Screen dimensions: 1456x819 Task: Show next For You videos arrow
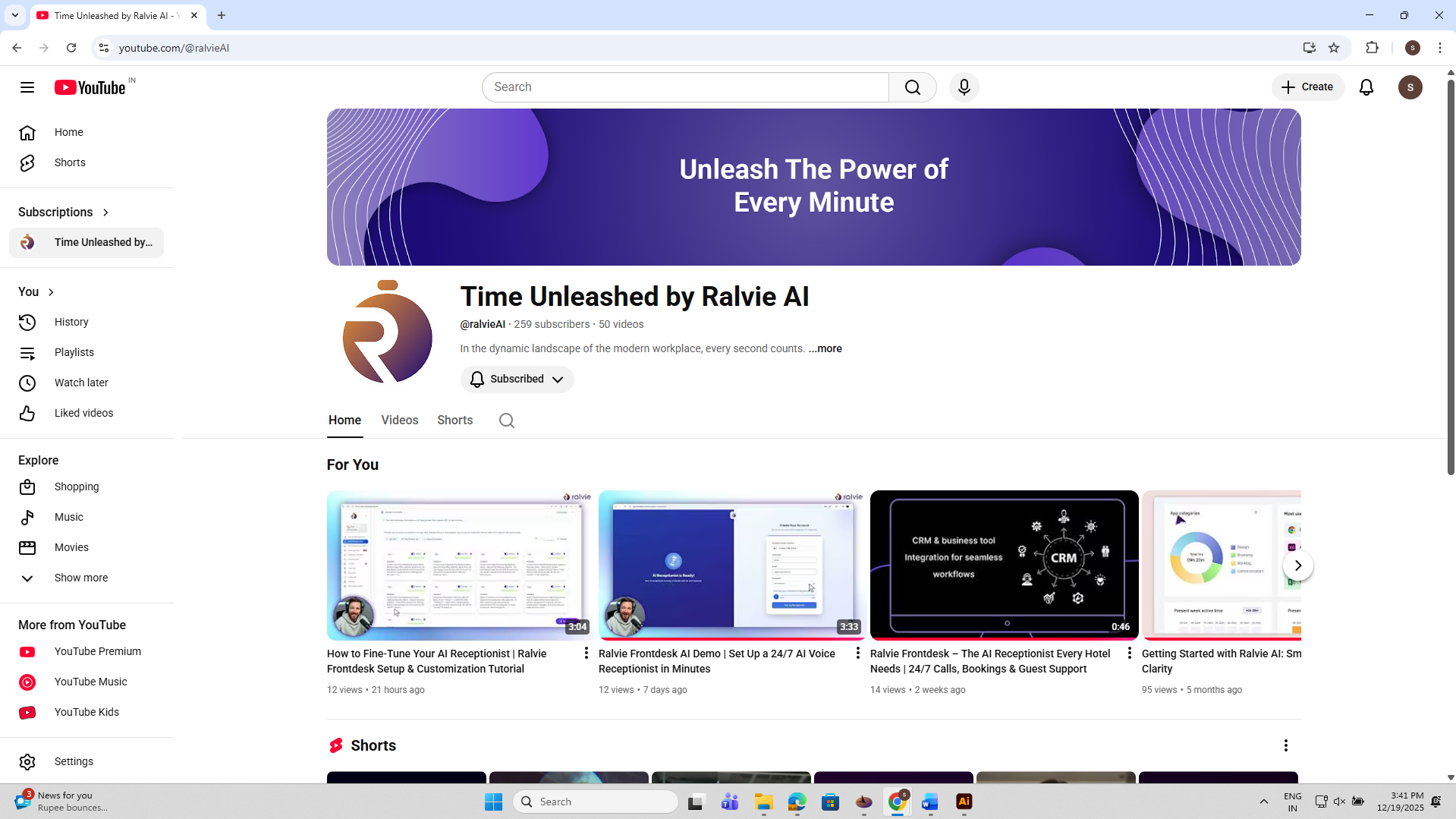(1298, 565)
